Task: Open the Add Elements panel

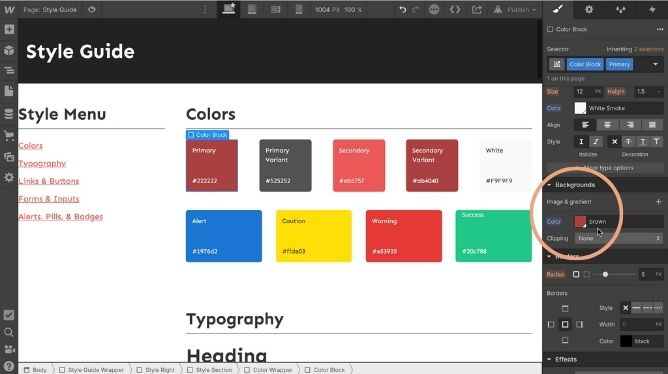Action: [9, 29]
